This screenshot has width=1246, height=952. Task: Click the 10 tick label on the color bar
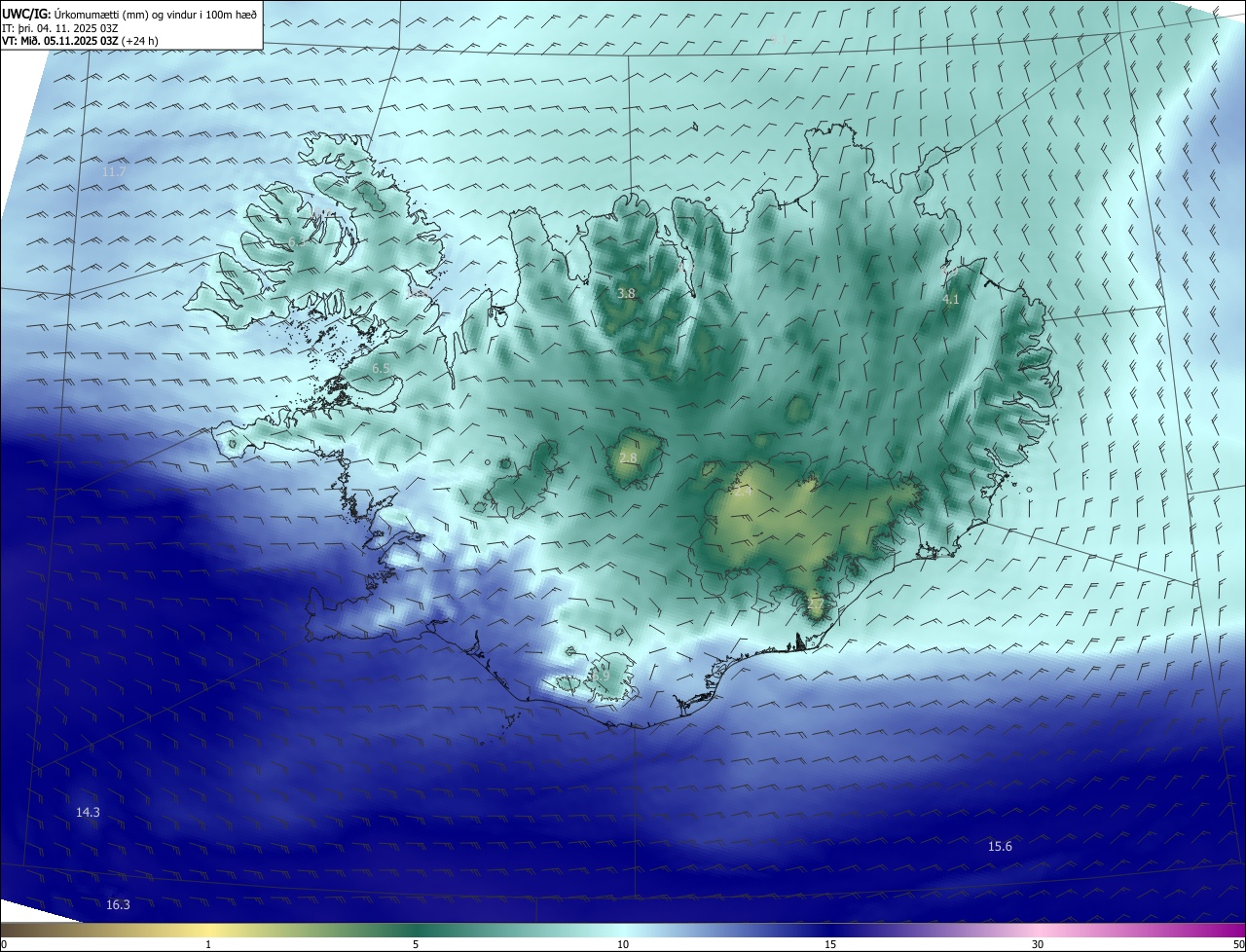point(623,944)
